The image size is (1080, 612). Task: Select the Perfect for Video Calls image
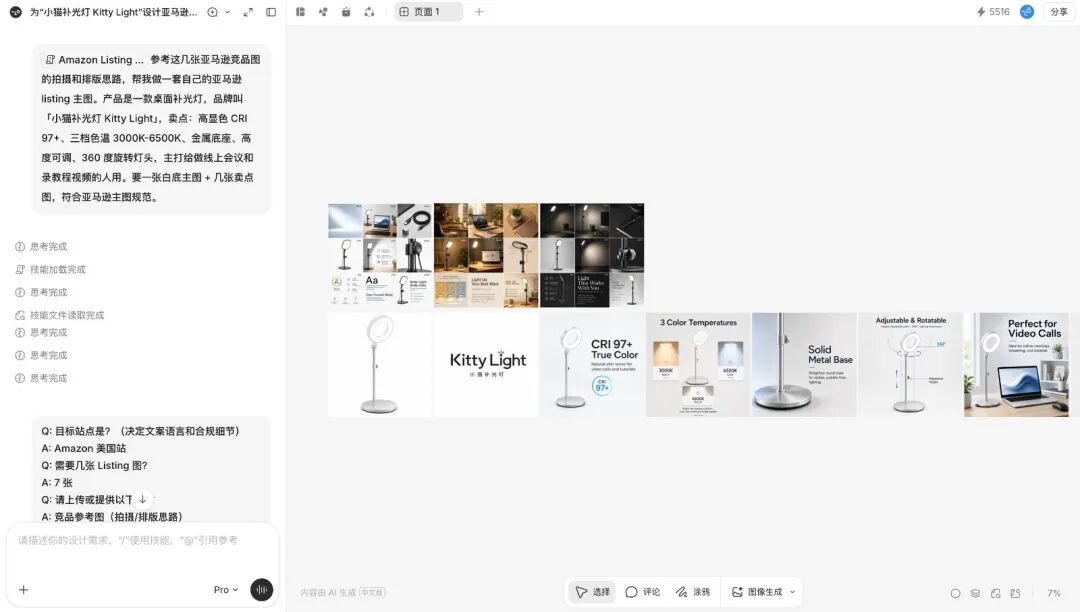[1016, 365]
